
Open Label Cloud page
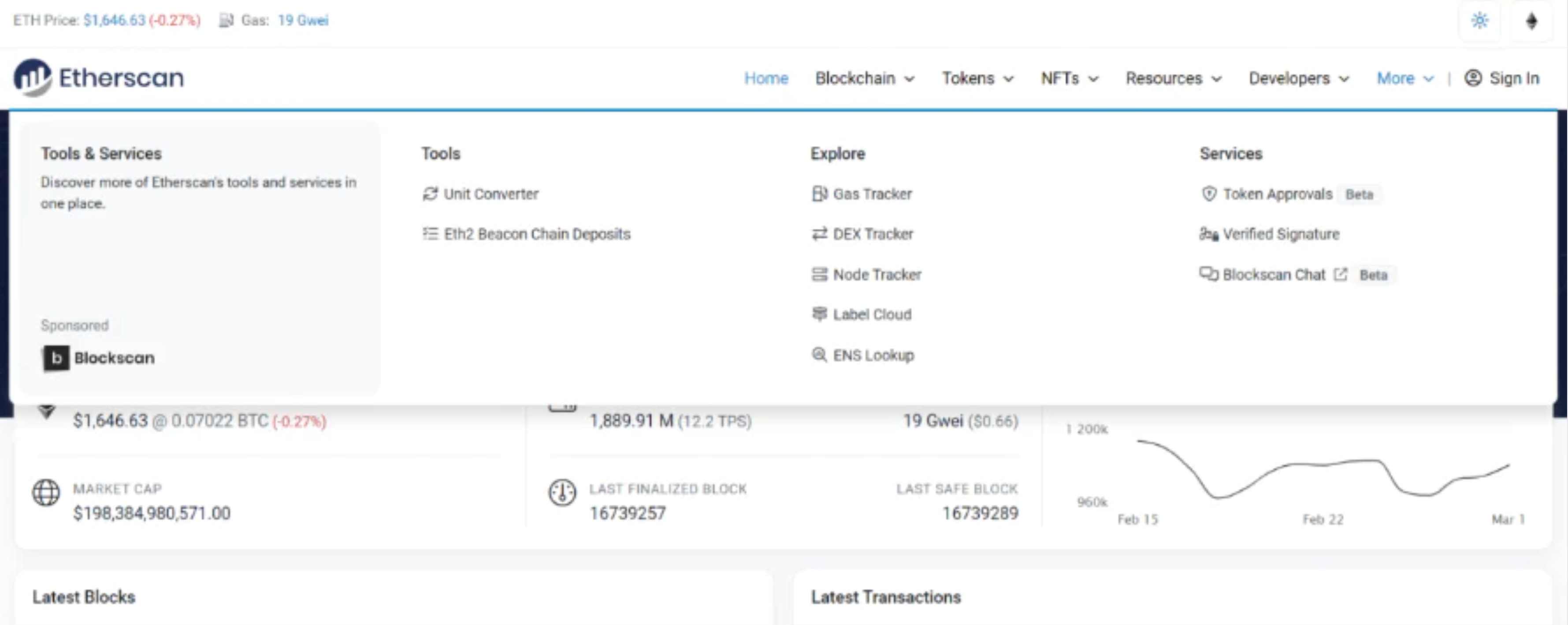click(862, 314)
